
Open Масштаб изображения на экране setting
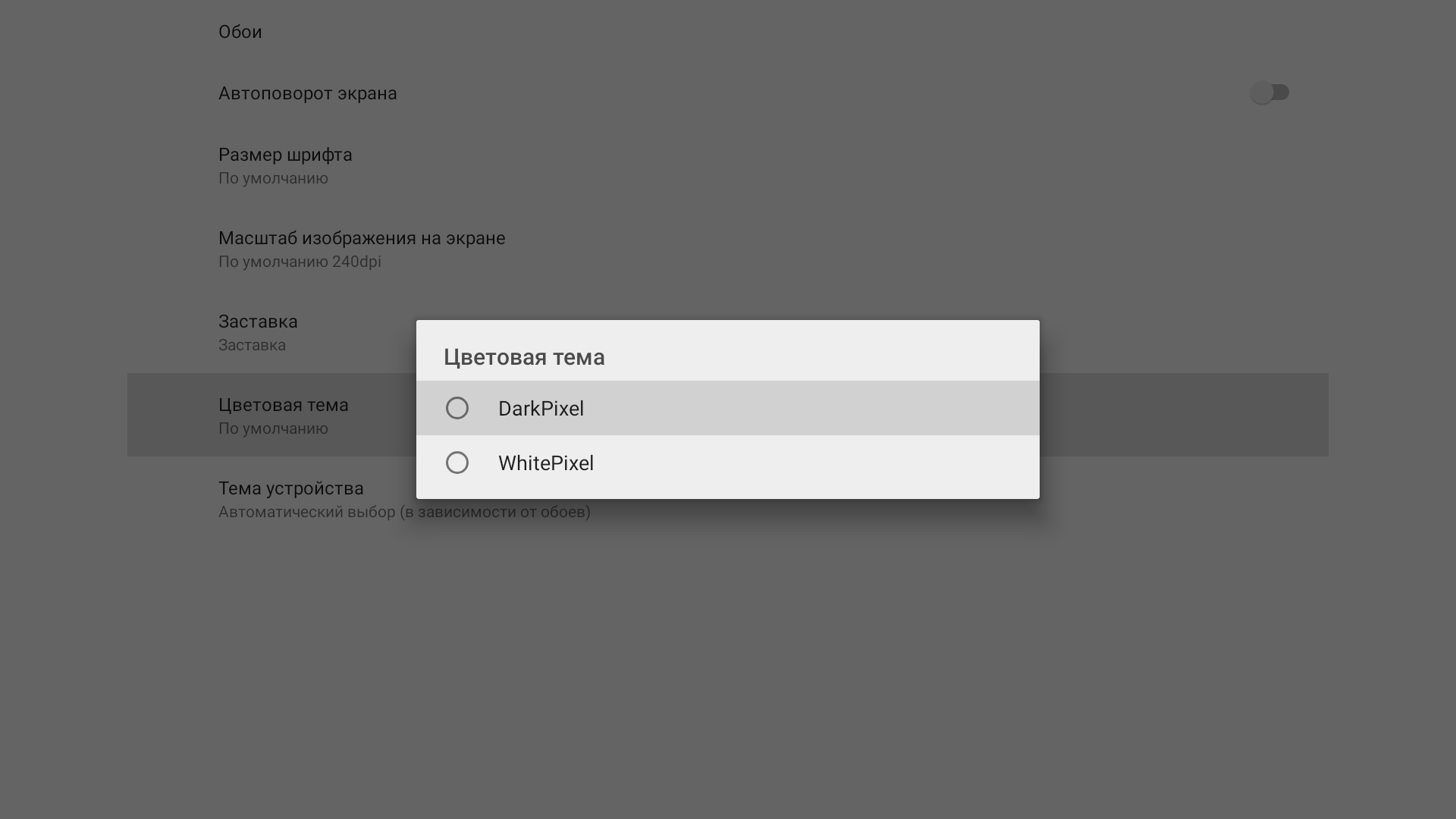[x=362, y=238]
